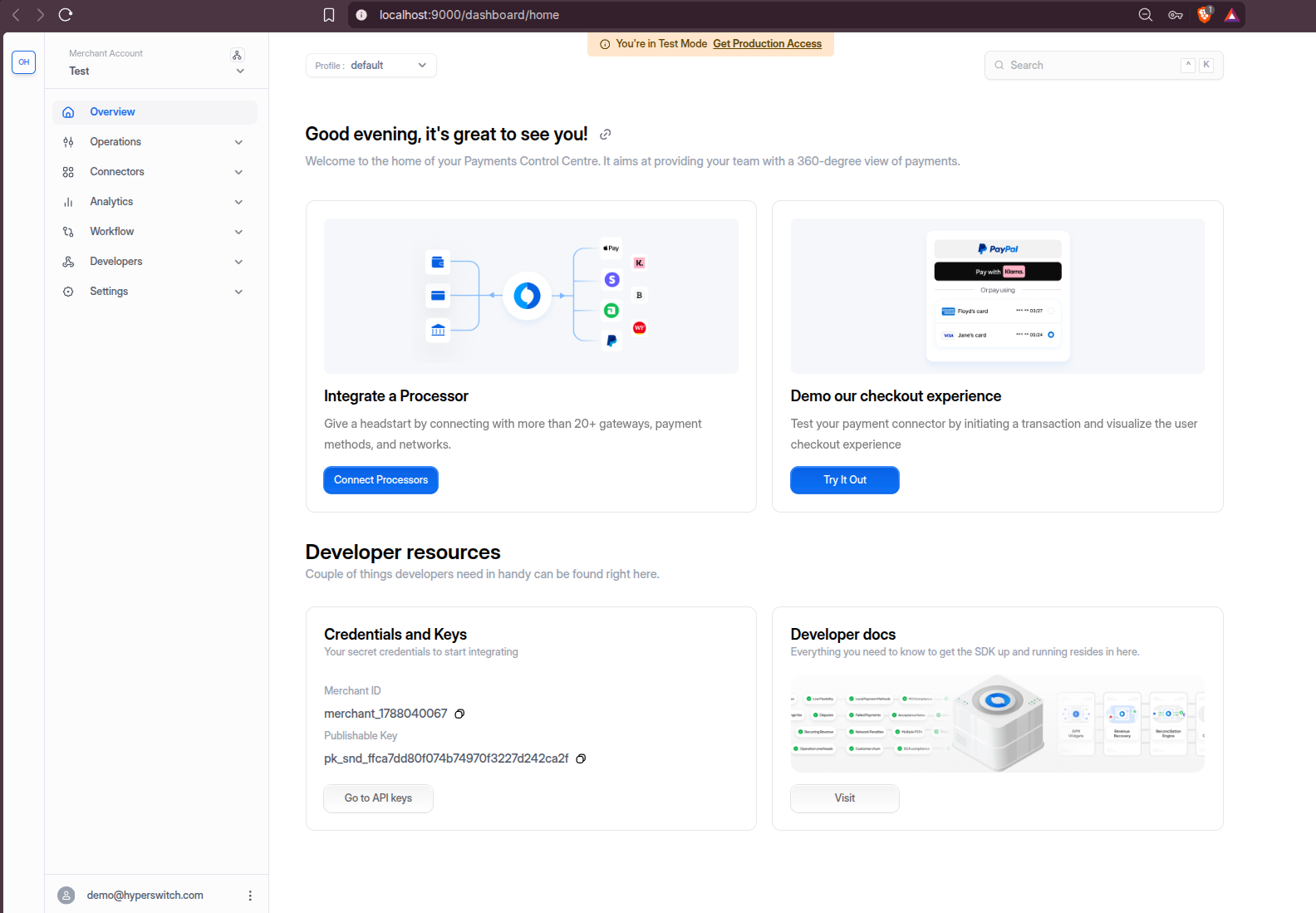Click the Developer docs illustration
1316x913 pixels.
click(x=998, y=724)
